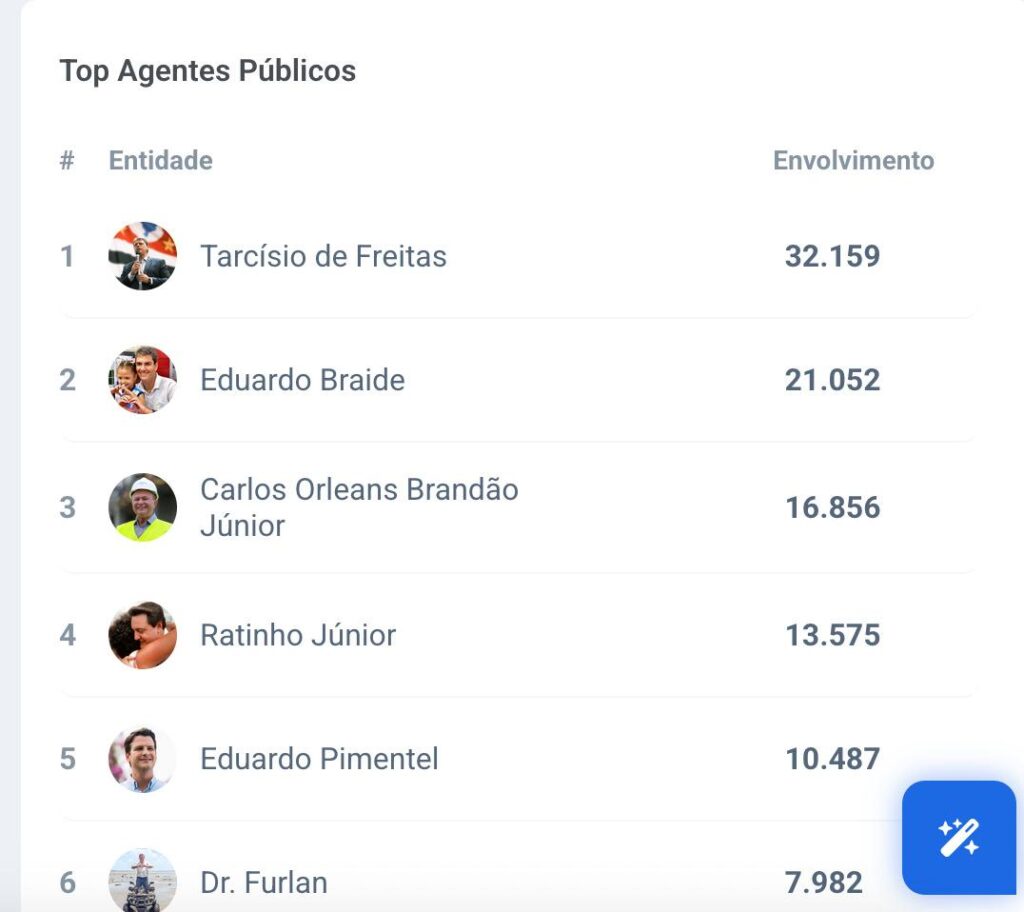Click Ratinho Júnior's profile picture
The image size is (1024, 912).
143,635
